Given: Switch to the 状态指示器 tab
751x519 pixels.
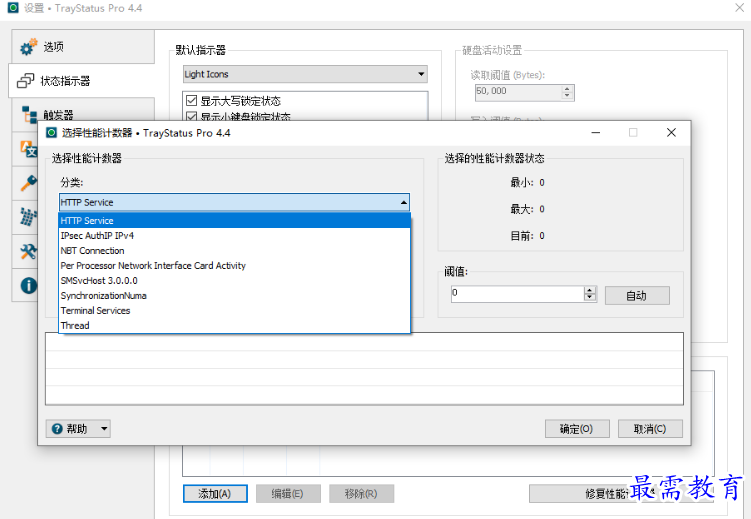Looking at the screenshot, I should (x=81, y=81).
